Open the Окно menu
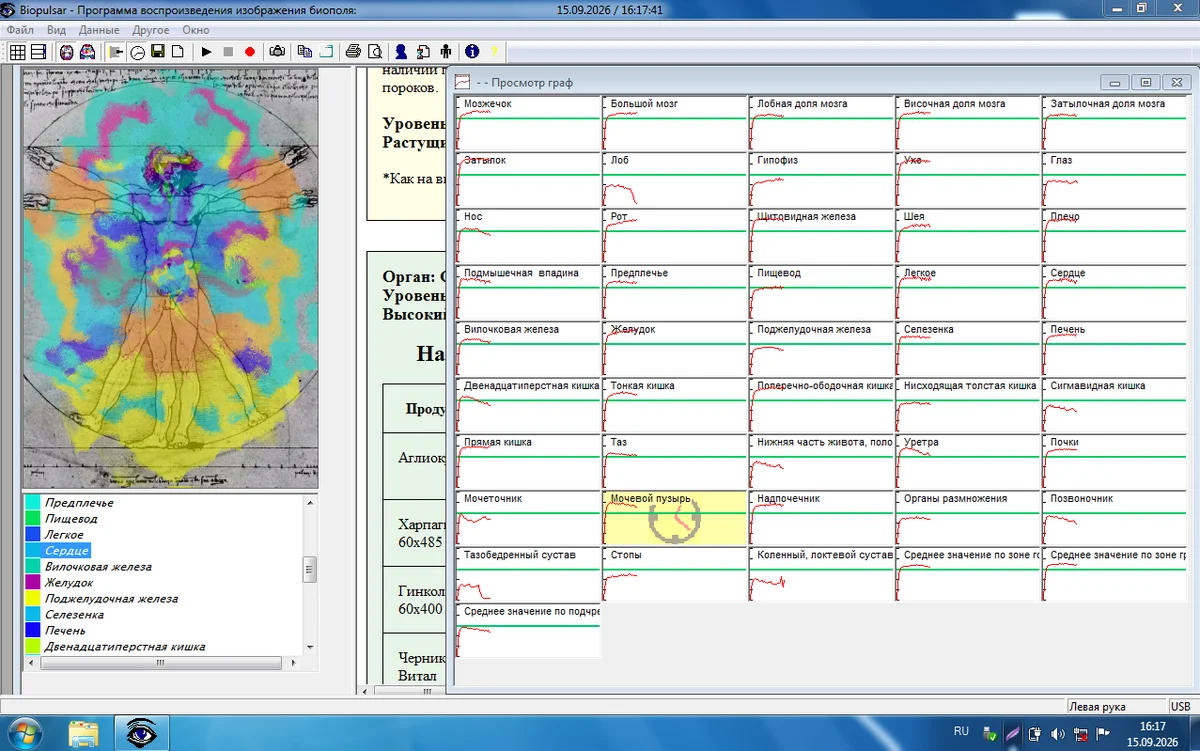 point(196,30)
